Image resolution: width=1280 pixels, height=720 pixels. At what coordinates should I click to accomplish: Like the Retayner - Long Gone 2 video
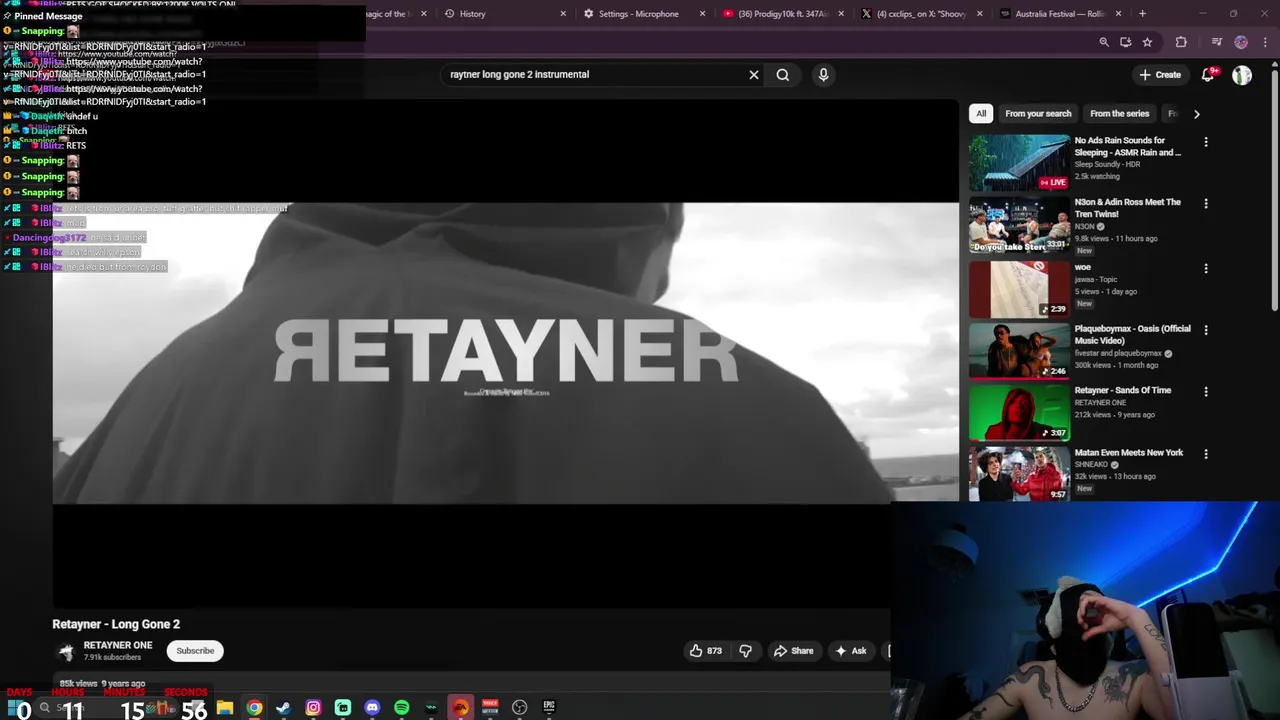[705, 651]
